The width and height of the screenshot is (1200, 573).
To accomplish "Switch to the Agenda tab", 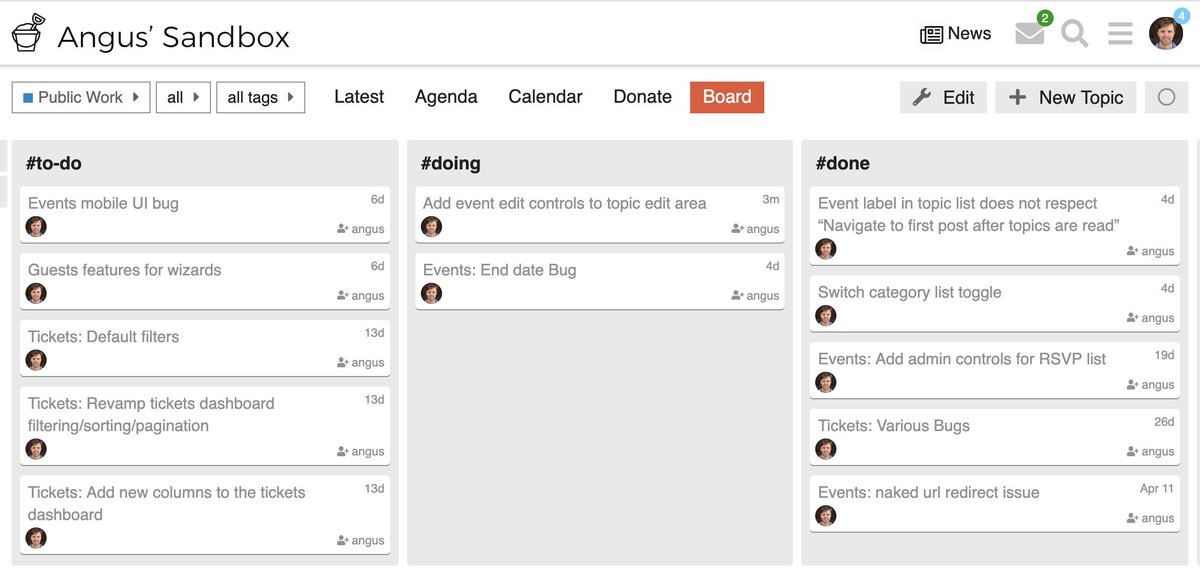I will [446, 97].
